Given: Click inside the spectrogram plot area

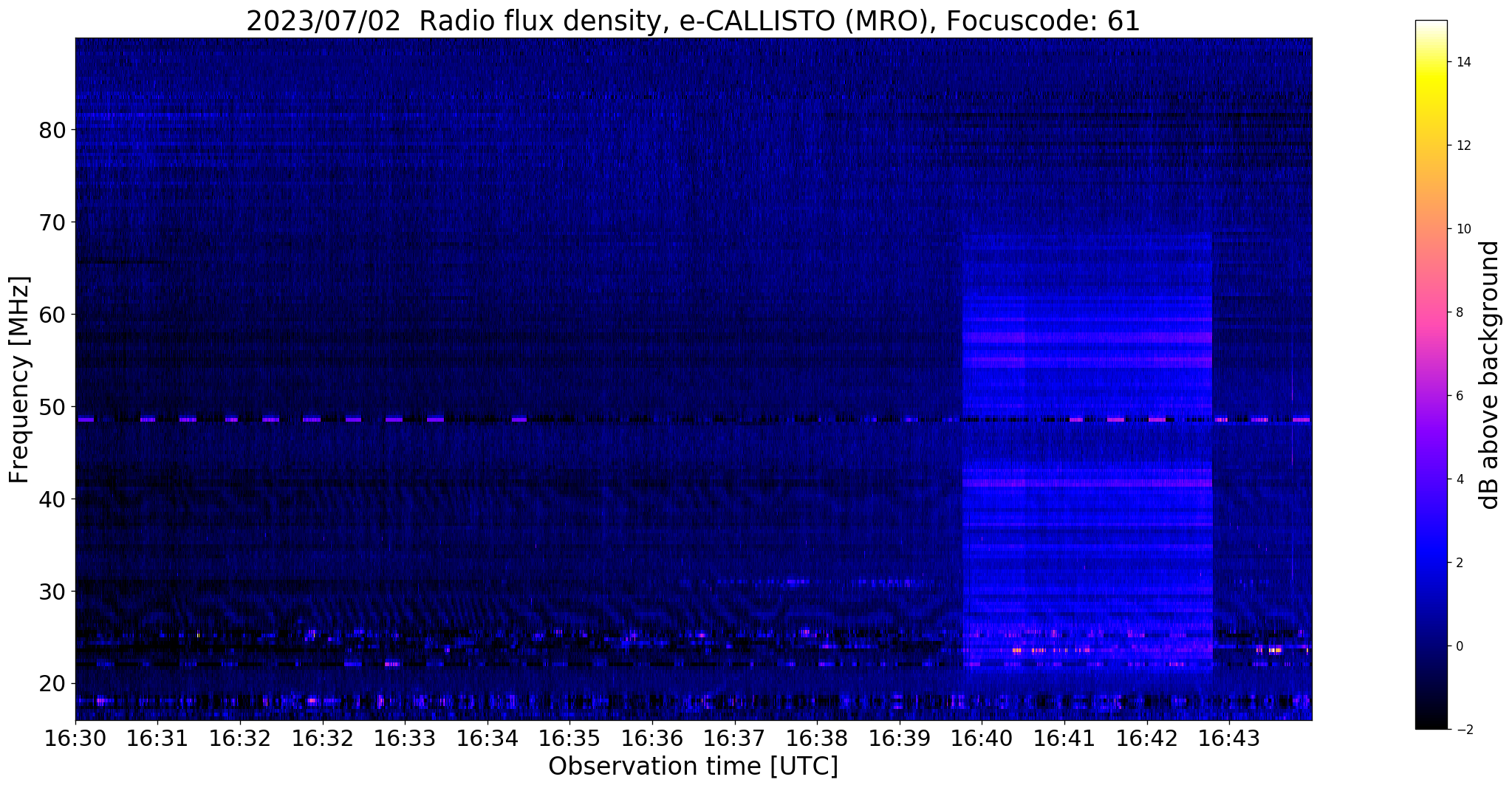Looking at the screenshot, I should click(694, 379).
